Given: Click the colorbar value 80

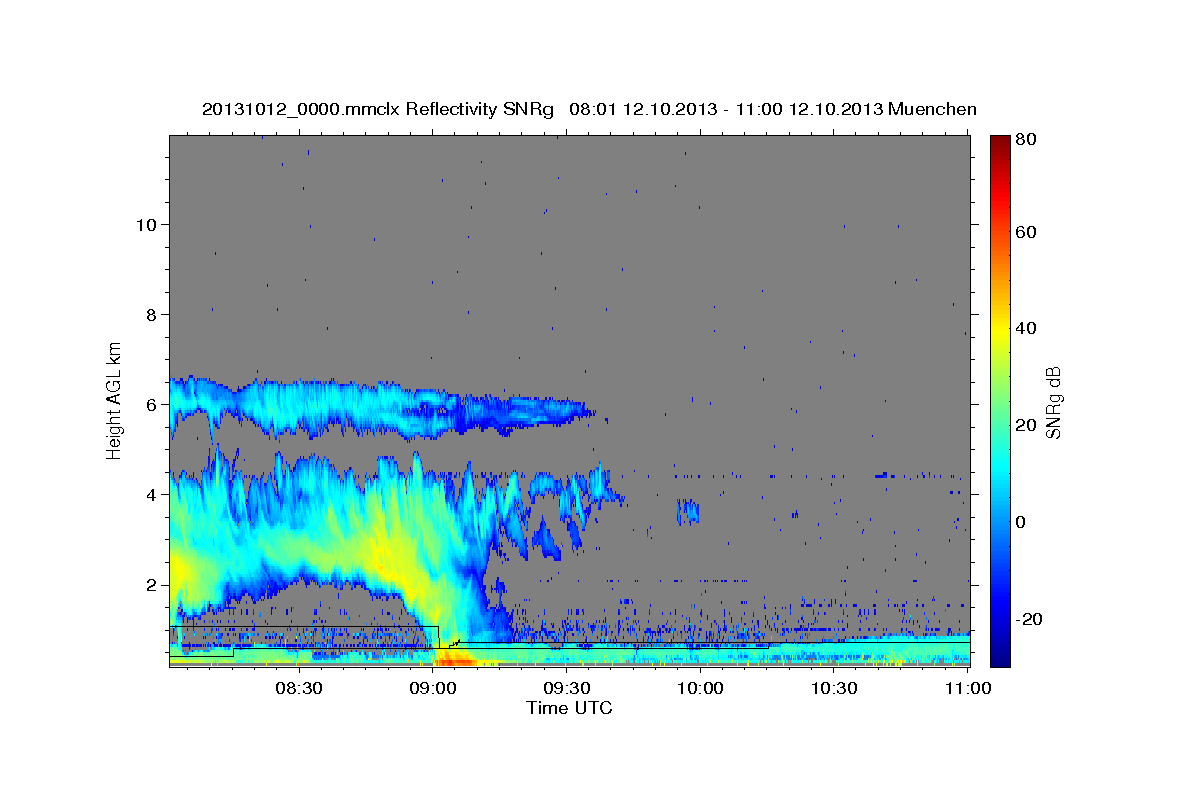Looking at the screenshot, I should pos(1027,140).
